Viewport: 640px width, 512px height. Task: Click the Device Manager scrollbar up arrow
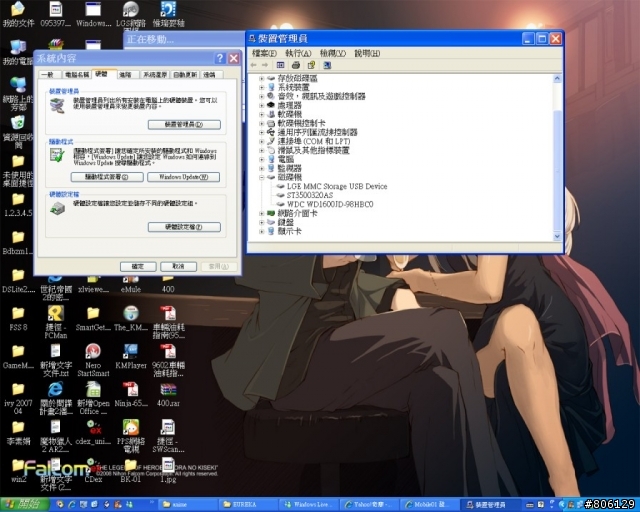[x=557, y=78]
